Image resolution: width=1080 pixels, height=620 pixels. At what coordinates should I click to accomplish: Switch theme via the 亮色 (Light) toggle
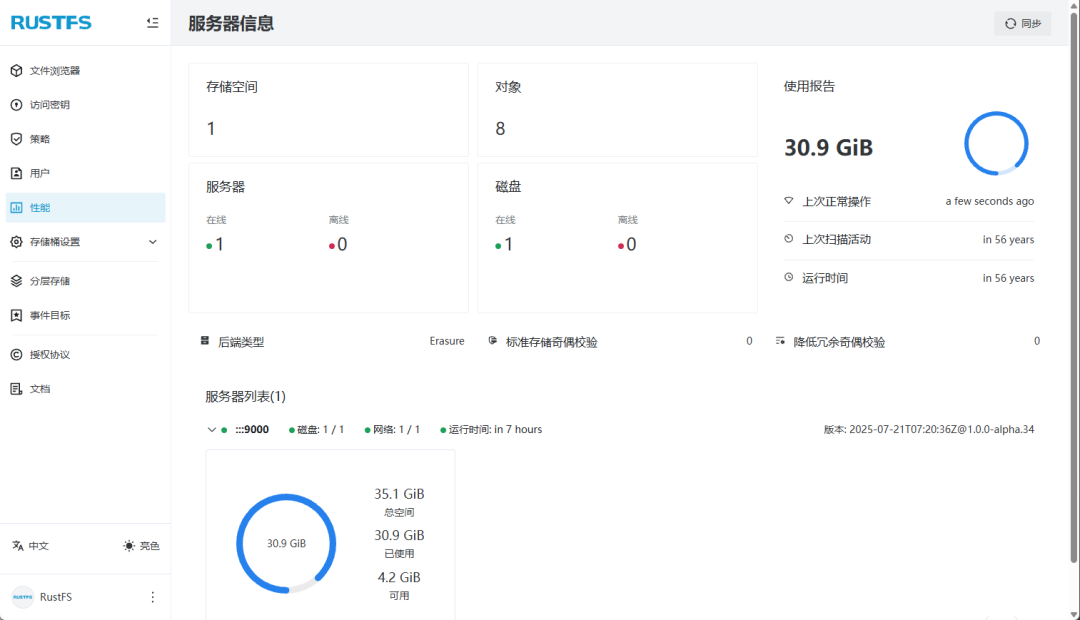[x=140, y=546]
